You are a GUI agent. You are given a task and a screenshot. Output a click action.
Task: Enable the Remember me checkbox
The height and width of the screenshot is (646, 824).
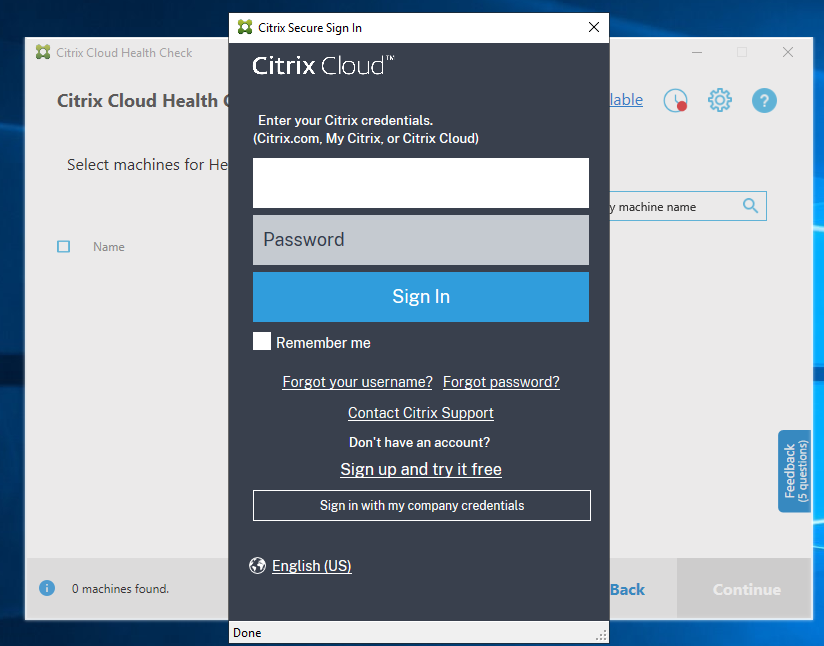tap(262, 341)
